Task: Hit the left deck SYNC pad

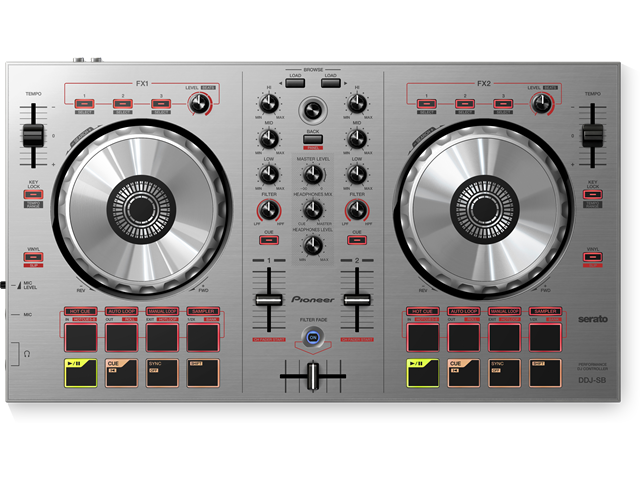Action: coord(161,372)
